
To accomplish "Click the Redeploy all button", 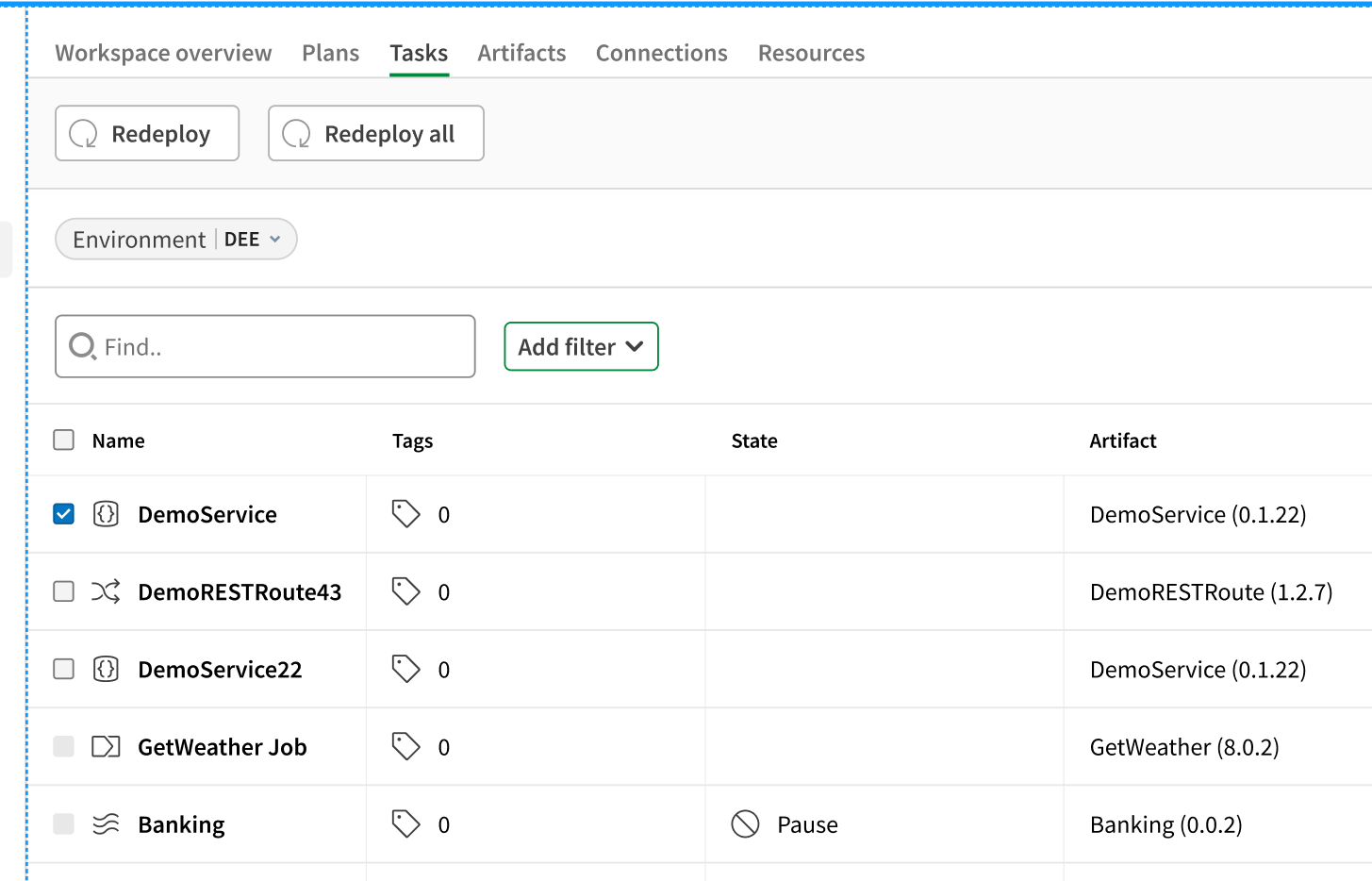I will click(375, 133).
